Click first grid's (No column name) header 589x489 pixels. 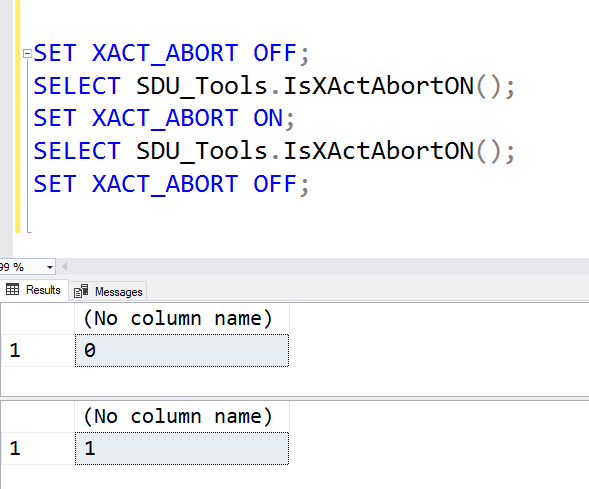click(x=182, y=318)
